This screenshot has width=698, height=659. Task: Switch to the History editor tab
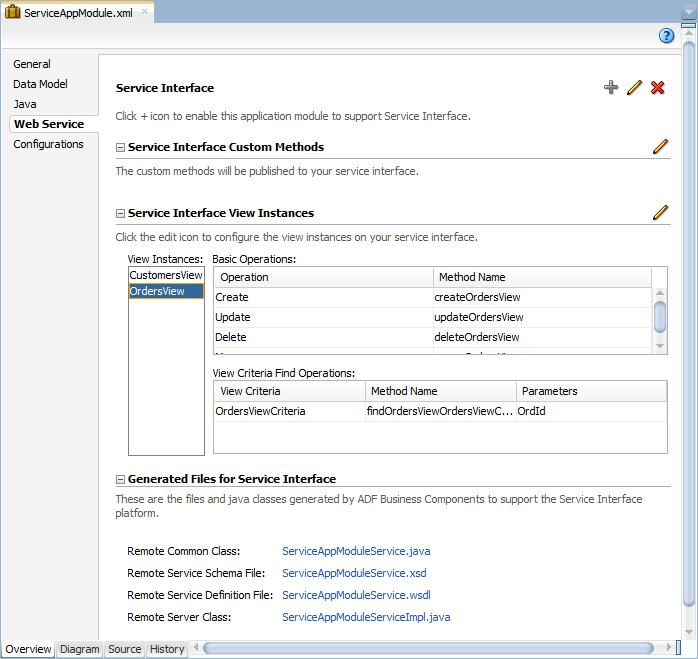167,649
